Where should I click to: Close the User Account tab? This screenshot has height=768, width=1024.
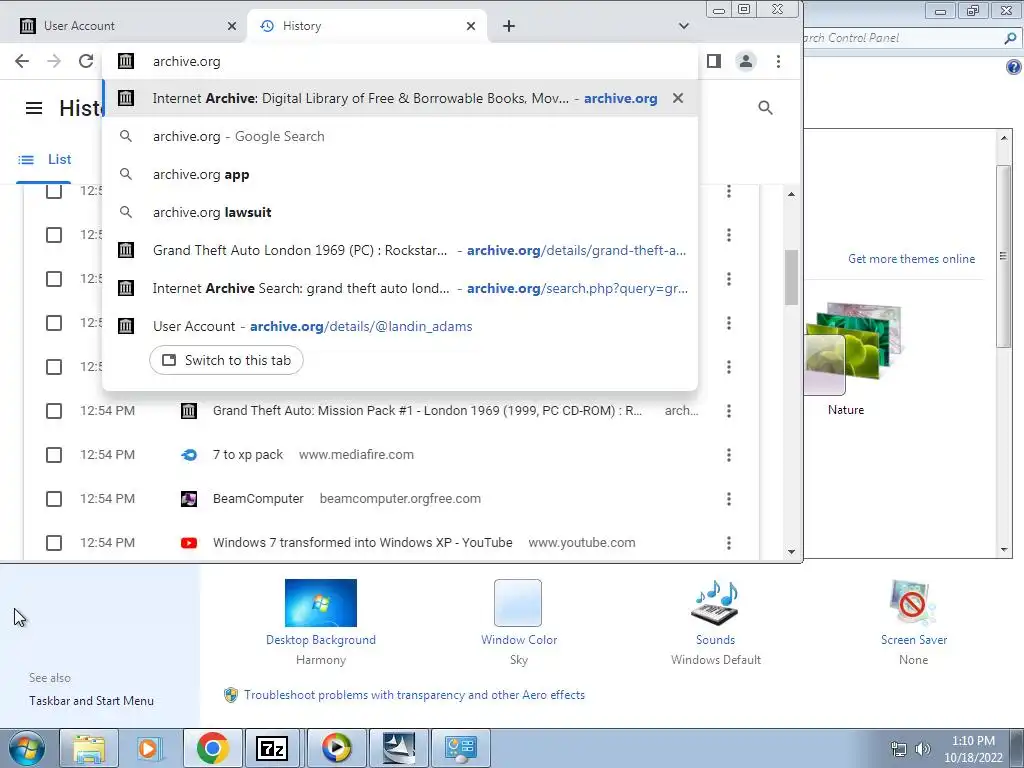232,26
